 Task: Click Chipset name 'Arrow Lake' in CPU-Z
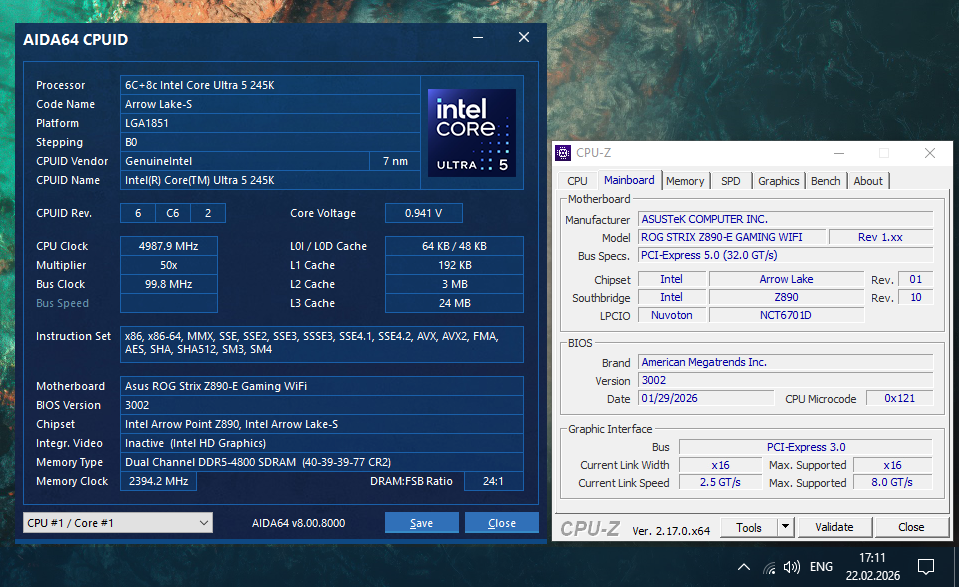point(787,279)
